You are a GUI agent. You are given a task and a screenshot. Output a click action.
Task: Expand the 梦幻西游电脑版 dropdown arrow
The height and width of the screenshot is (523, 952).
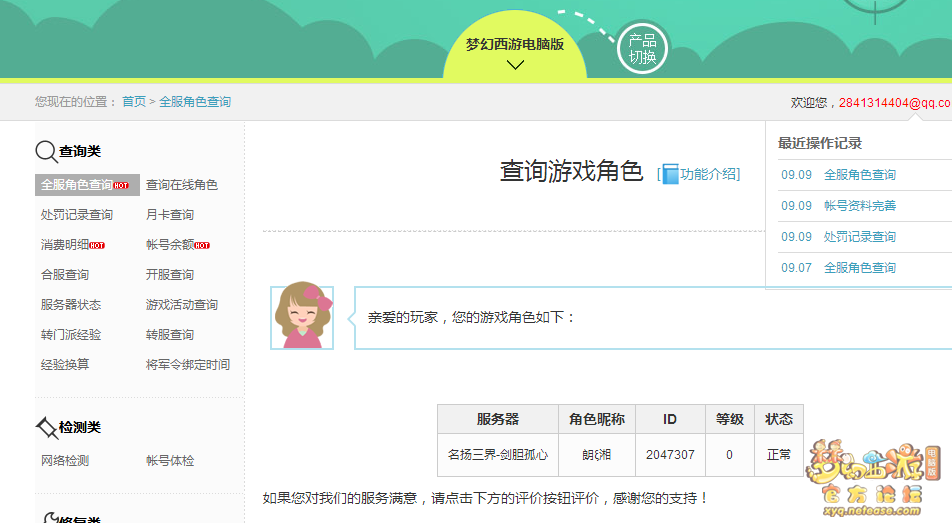(x=515, y=65)
